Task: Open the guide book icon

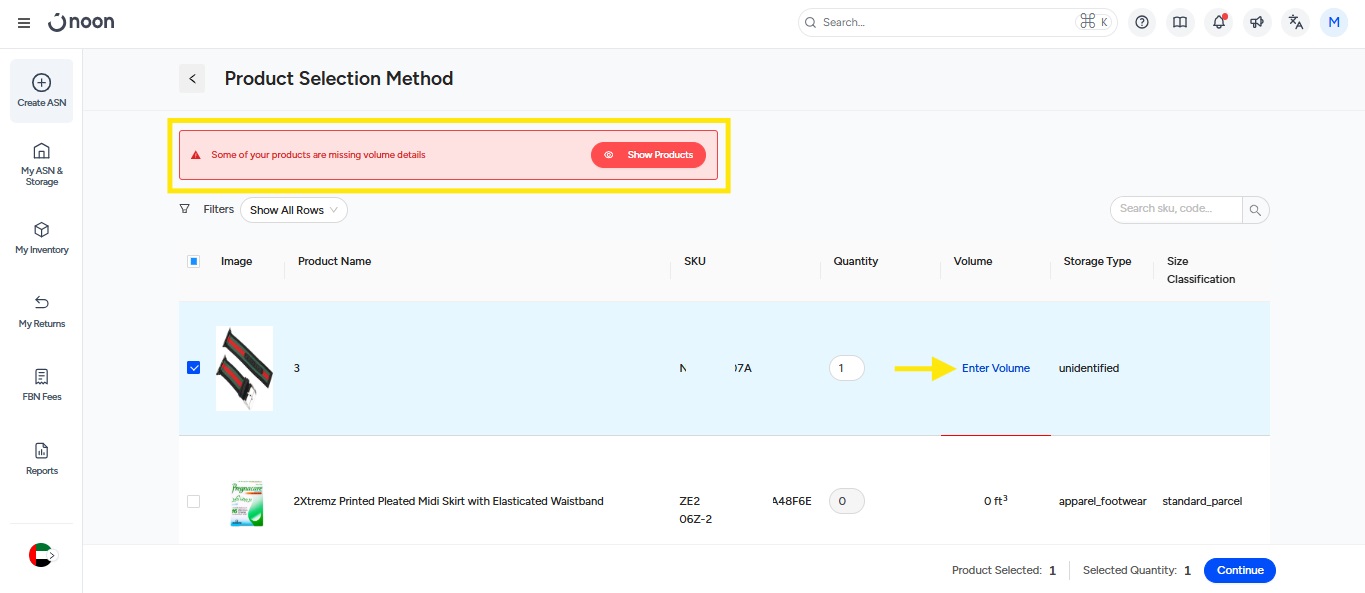Action: 1180,22
